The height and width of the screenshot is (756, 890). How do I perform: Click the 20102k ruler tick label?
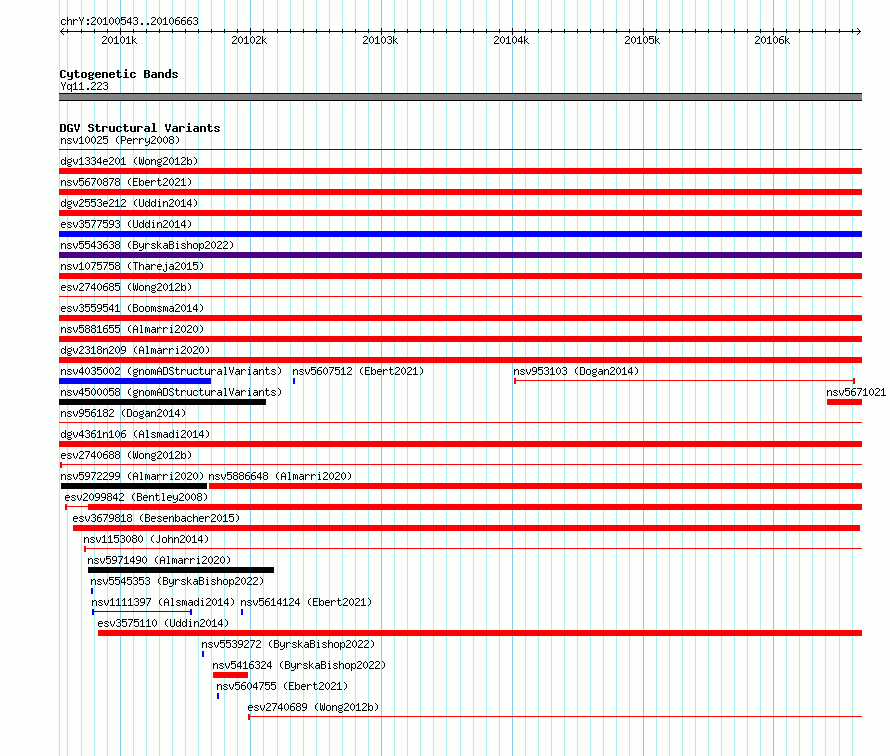pos(249,40)
